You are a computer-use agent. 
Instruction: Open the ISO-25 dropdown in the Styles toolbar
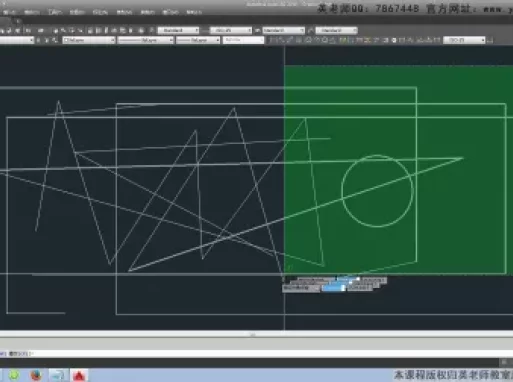tap(231, 30)
